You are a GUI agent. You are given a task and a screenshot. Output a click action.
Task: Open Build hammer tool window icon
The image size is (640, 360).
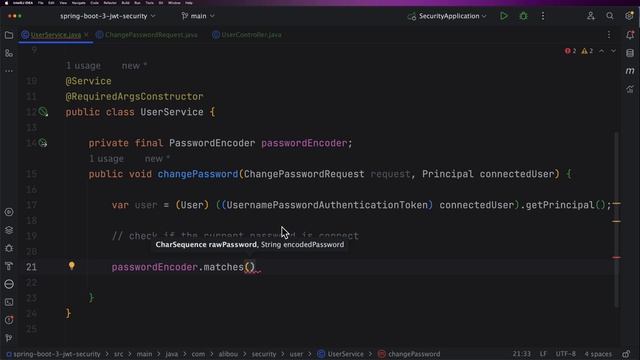point(9,266)
